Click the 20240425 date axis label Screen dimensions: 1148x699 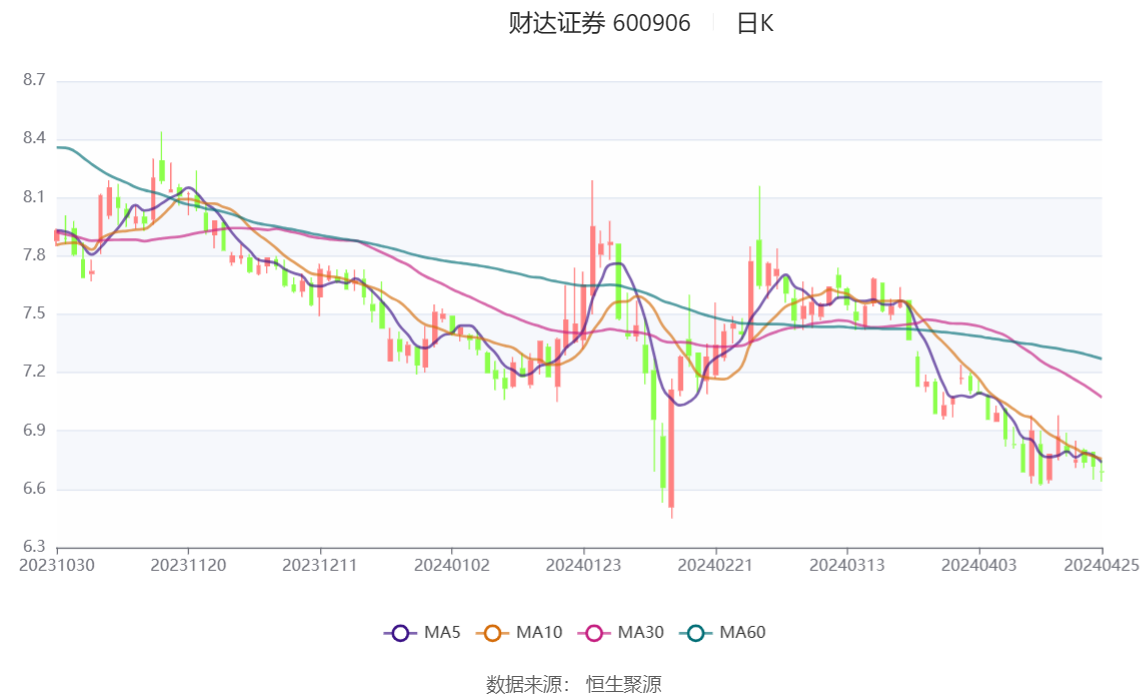(x=1102, y=565)
